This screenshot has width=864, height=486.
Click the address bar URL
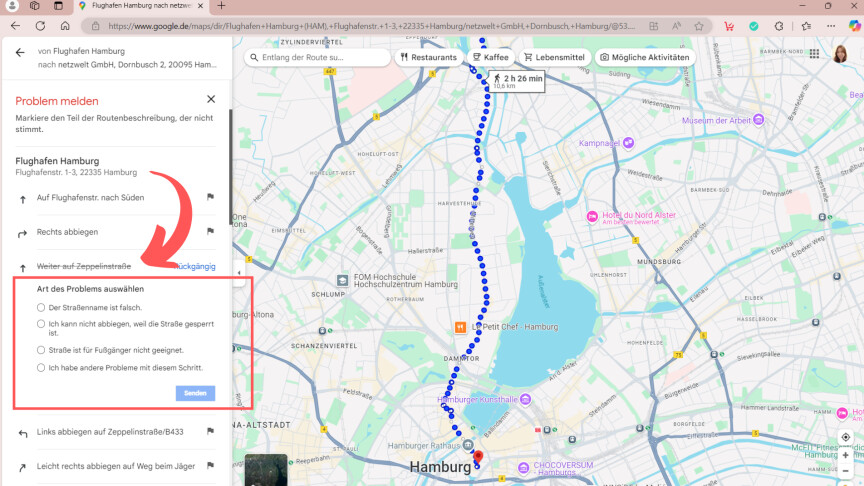point(371,26)
